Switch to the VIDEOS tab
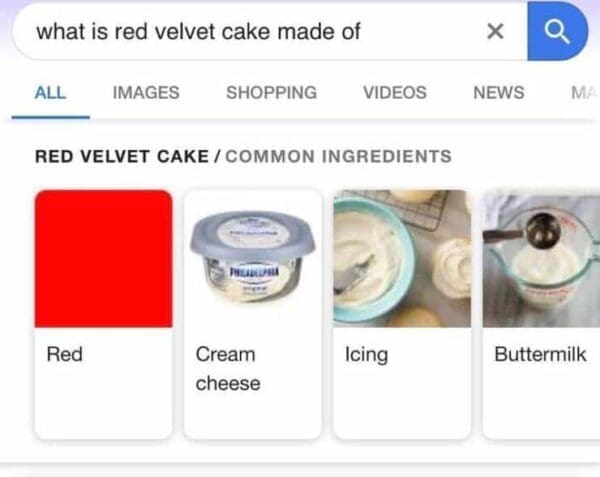This screenshot has height=477, width=600. (x=394, y=92)
